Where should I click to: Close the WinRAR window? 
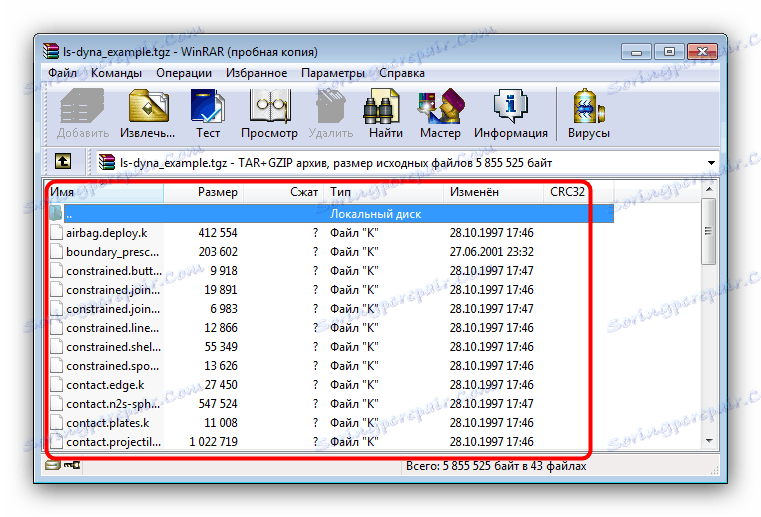pos(702,51)
